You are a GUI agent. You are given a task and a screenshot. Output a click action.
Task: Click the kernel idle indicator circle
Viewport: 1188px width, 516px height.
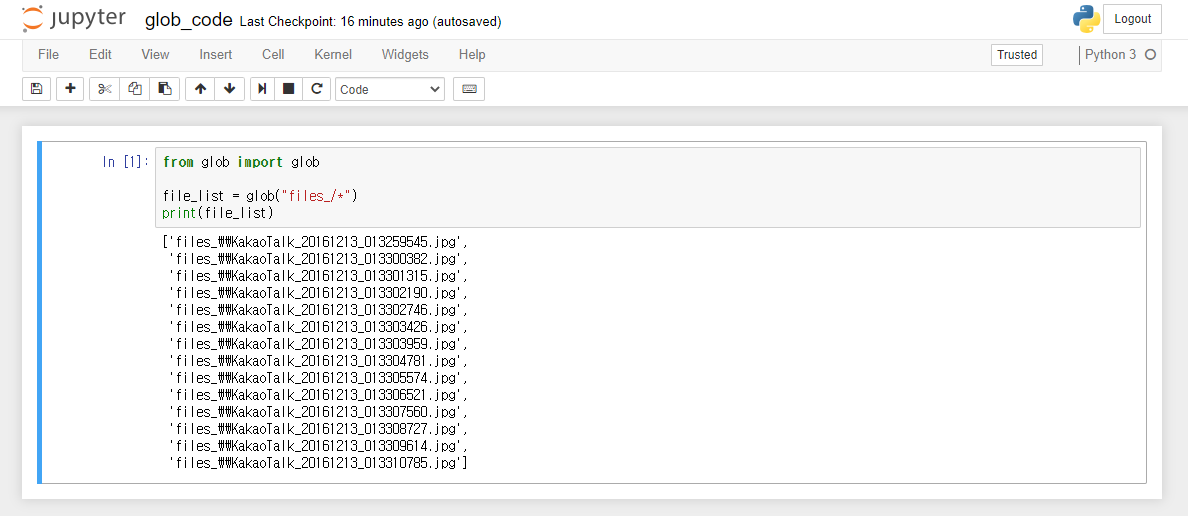[x=1150, y=55]
